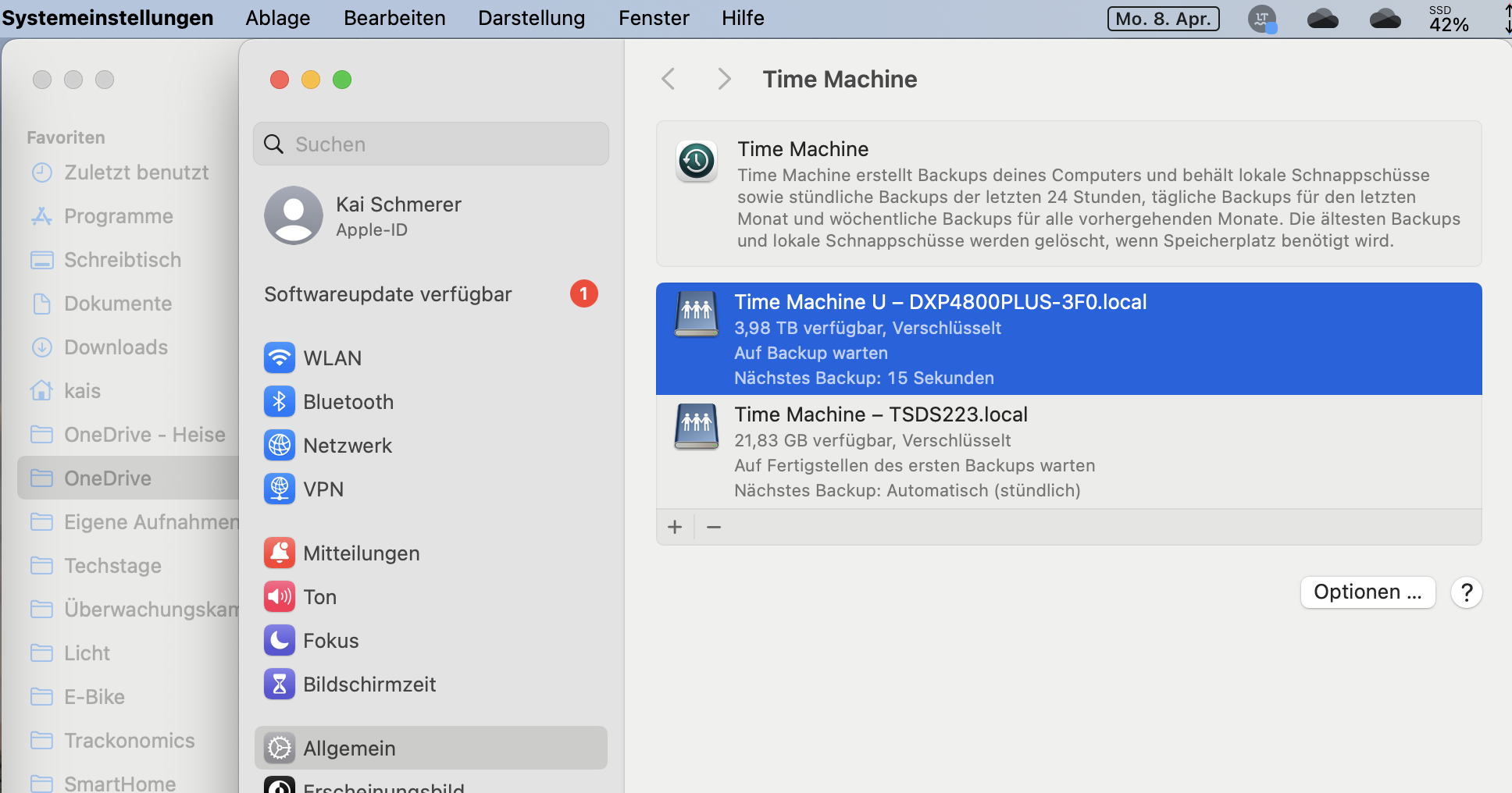Viewport: 1512px width, 793px height.
Task: Open the Fenster menu
Action: pos(654,18)
